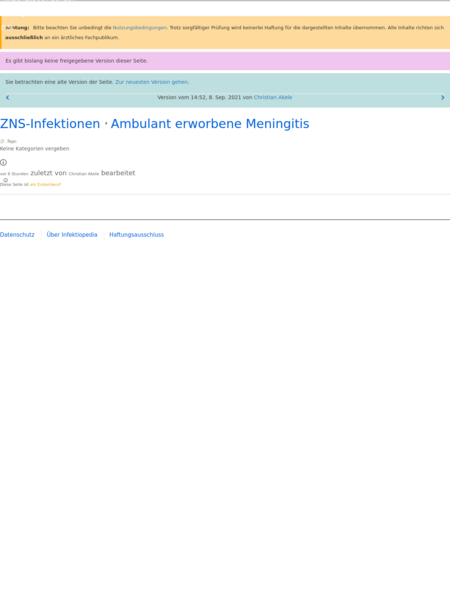Screen dimensions: 450x600
Task: Open the ZNS-Infektionen title link
Action: click(50, 124)
